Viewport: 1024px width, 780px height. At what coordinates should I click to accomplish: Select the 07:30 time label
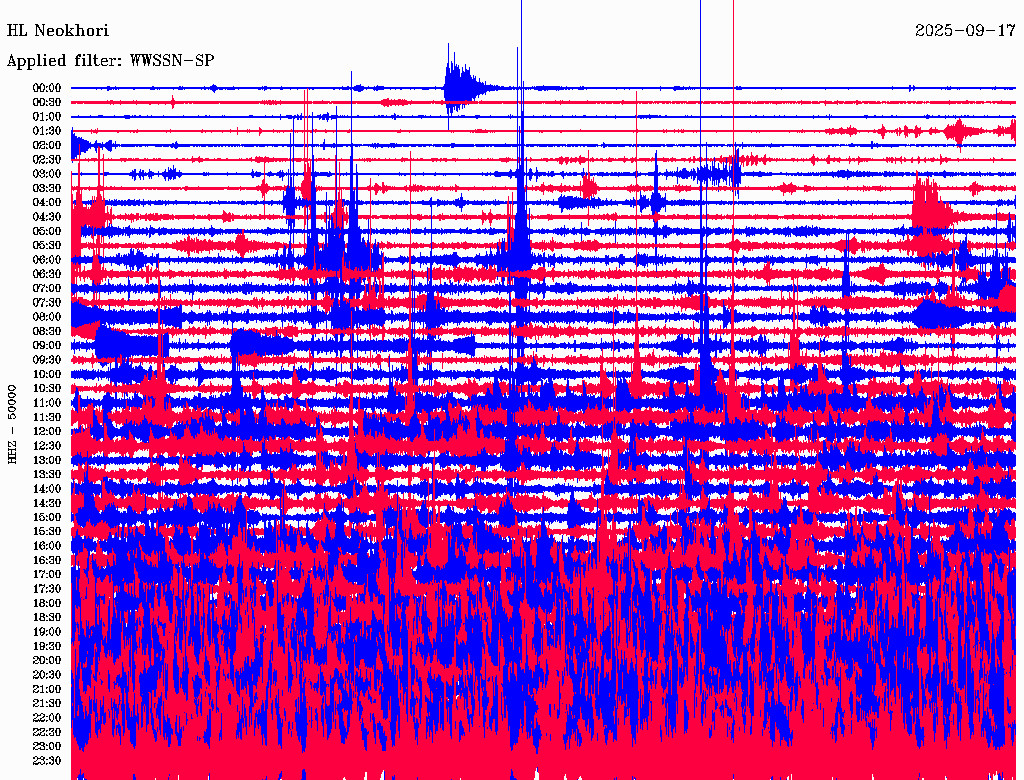47,303
